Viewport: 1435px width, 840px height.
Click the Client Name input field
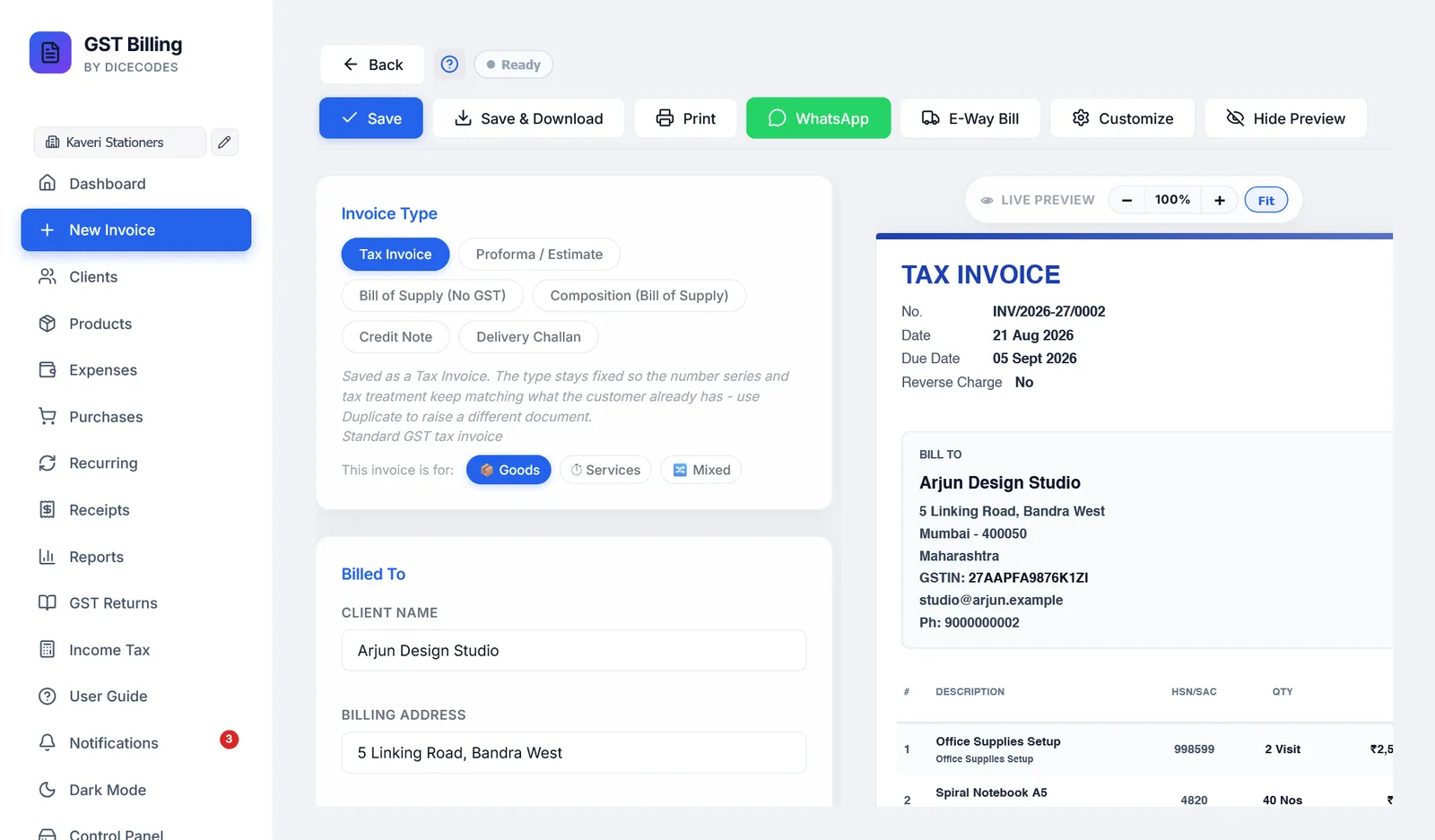[x=574, y=651]
